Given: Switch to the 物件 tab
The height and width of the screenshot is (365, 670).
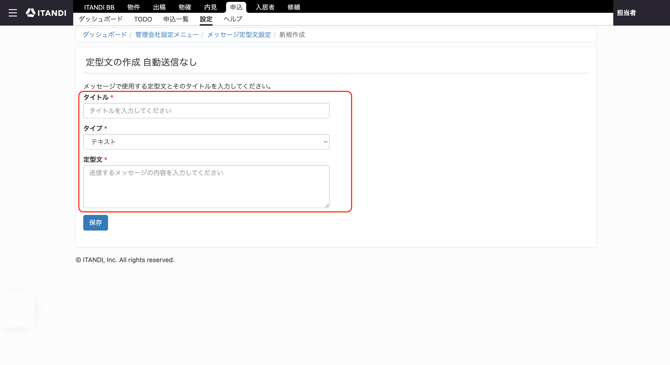Looking at the screenshot, I should point(133,7).
